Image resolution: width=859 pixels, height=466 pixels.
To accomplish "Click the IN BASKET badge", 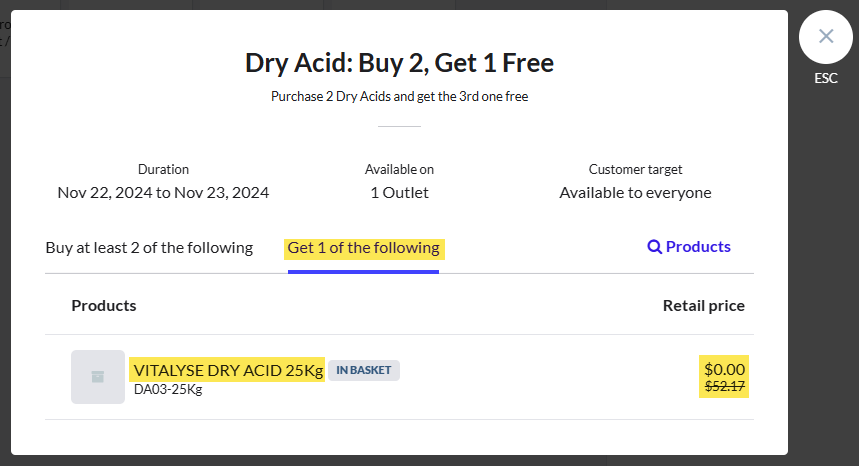I will pyautogui.click(x=364, y=370).
